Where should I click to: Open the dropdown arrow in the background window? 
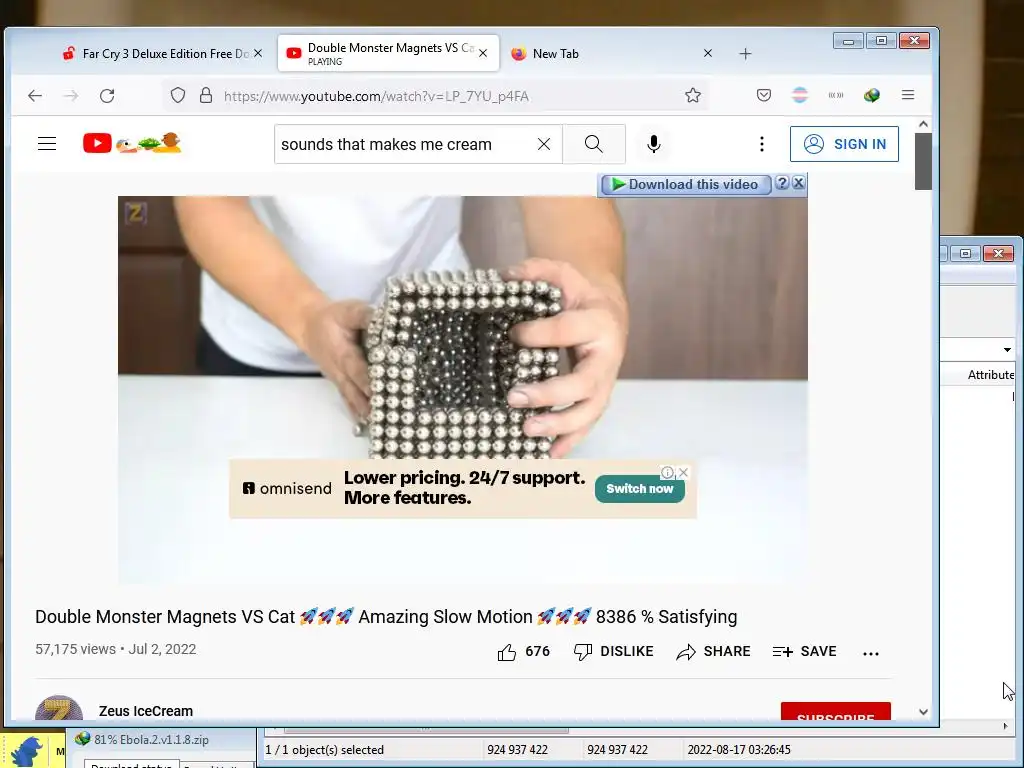pyautogui.click(x=1008, y=350)
